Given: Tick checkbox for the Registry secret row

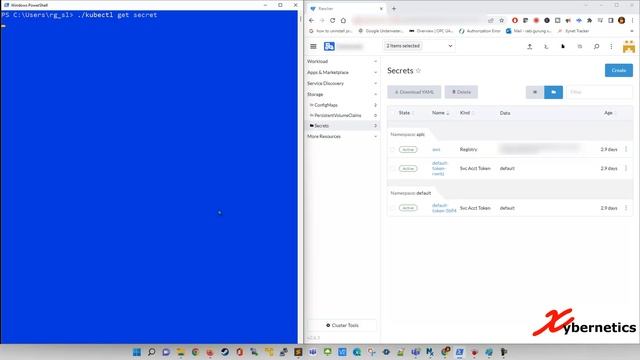Looking at the screenshot, I should coord(393,149).
